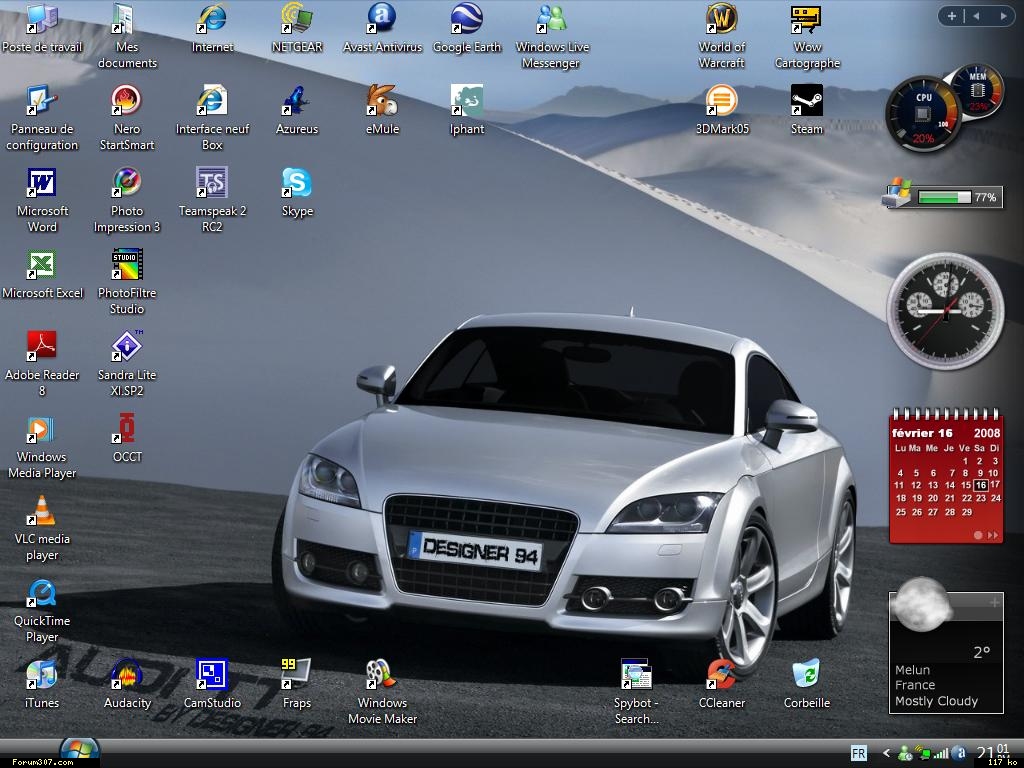This screenshot has width=1024, height=768.
Task: Open PhotoFiltre Studio shortcut
Action: (x=127, y=265)
